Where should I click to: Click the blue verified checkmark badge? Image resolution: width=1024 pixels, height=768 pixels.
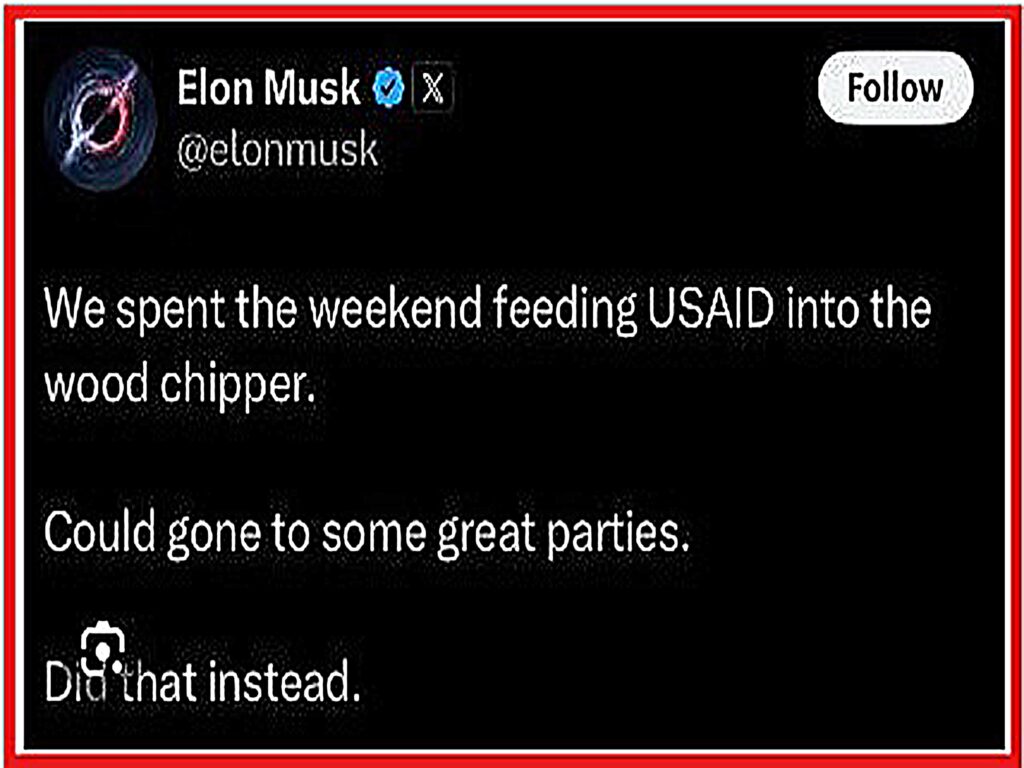[388, 88]
